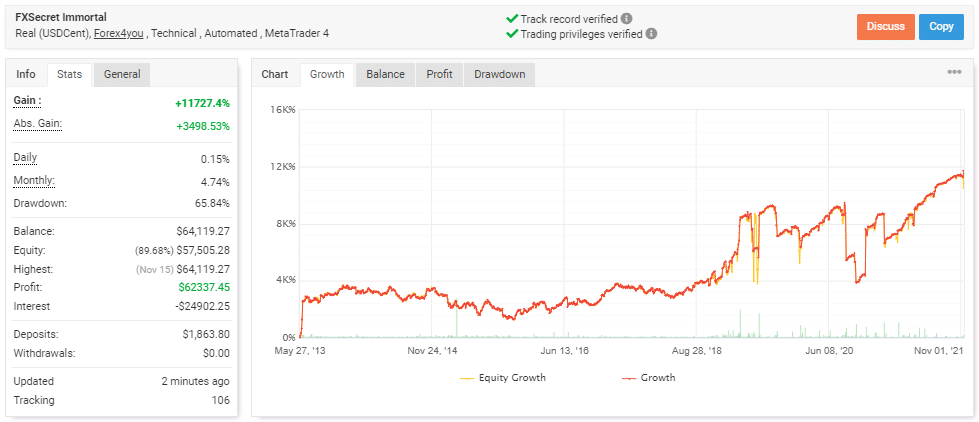The height and width of the screenshot is (422, 979).
Task: Show the Balance chart tab
Action: coord(385,74)
